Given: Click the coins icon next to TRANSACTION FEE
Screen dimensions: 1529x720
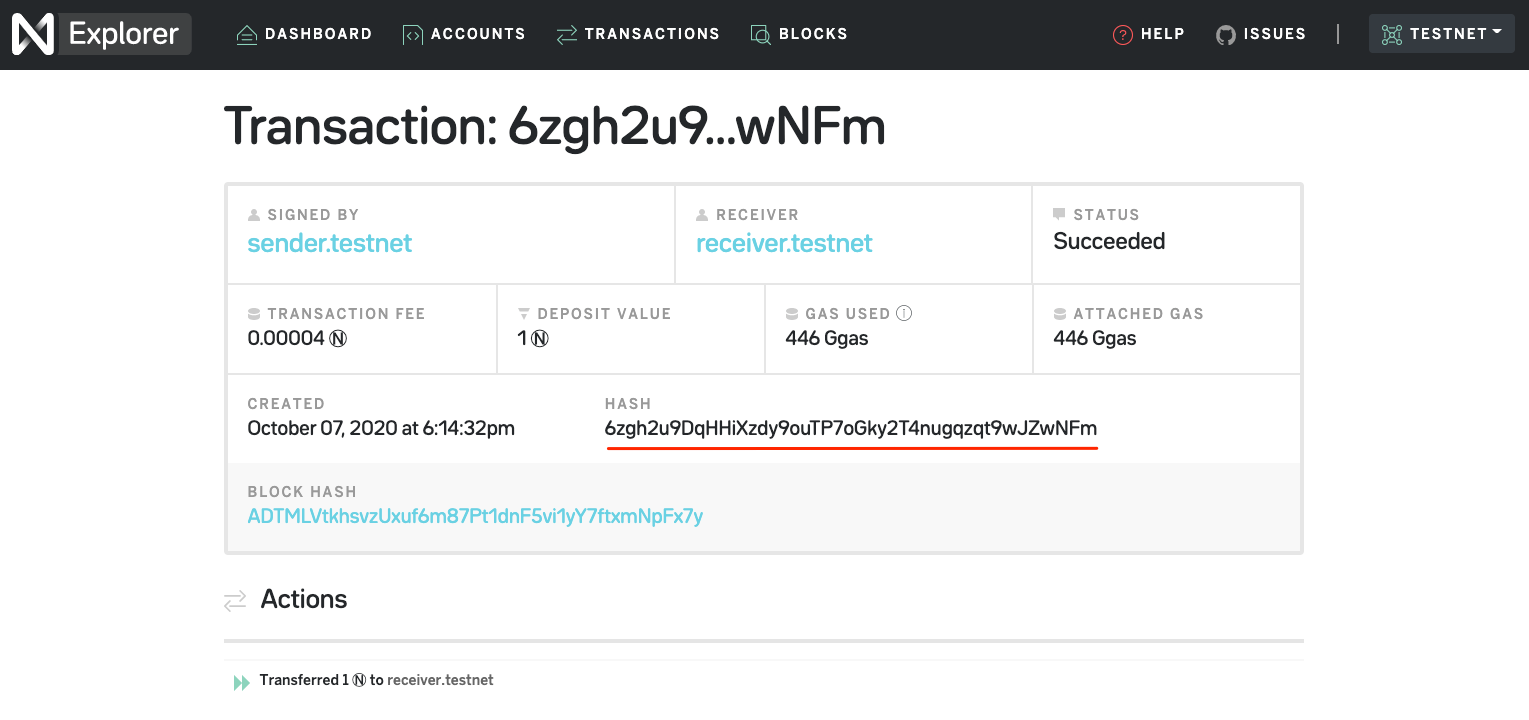Looking at the screenshot, I should (x=255, y=313).
